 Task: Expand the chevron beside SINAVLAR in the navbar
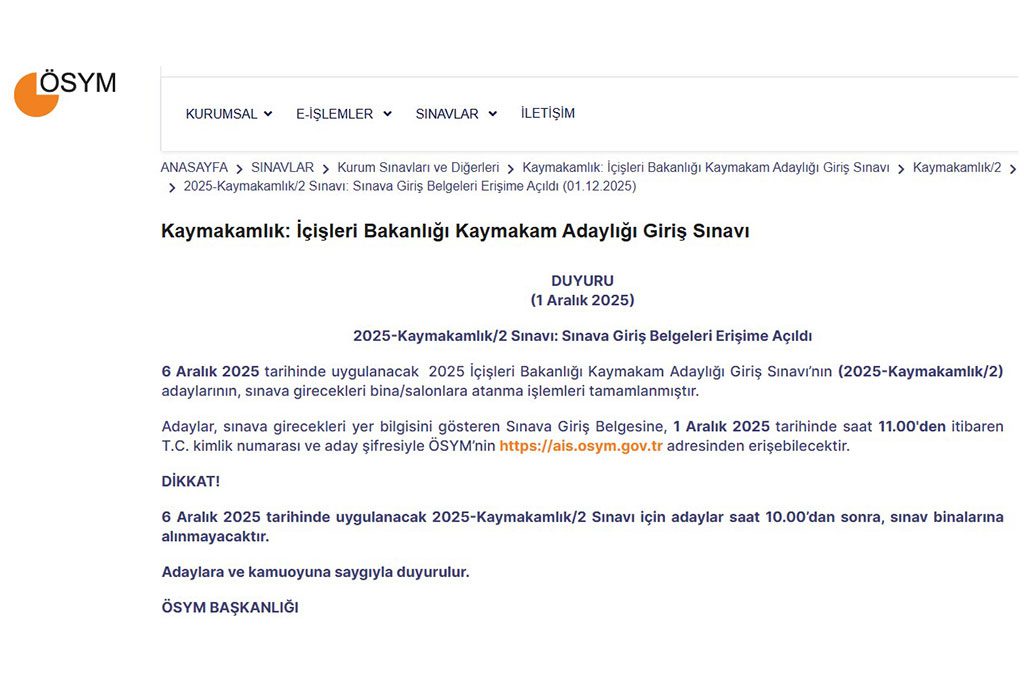[x=492, y=114]
